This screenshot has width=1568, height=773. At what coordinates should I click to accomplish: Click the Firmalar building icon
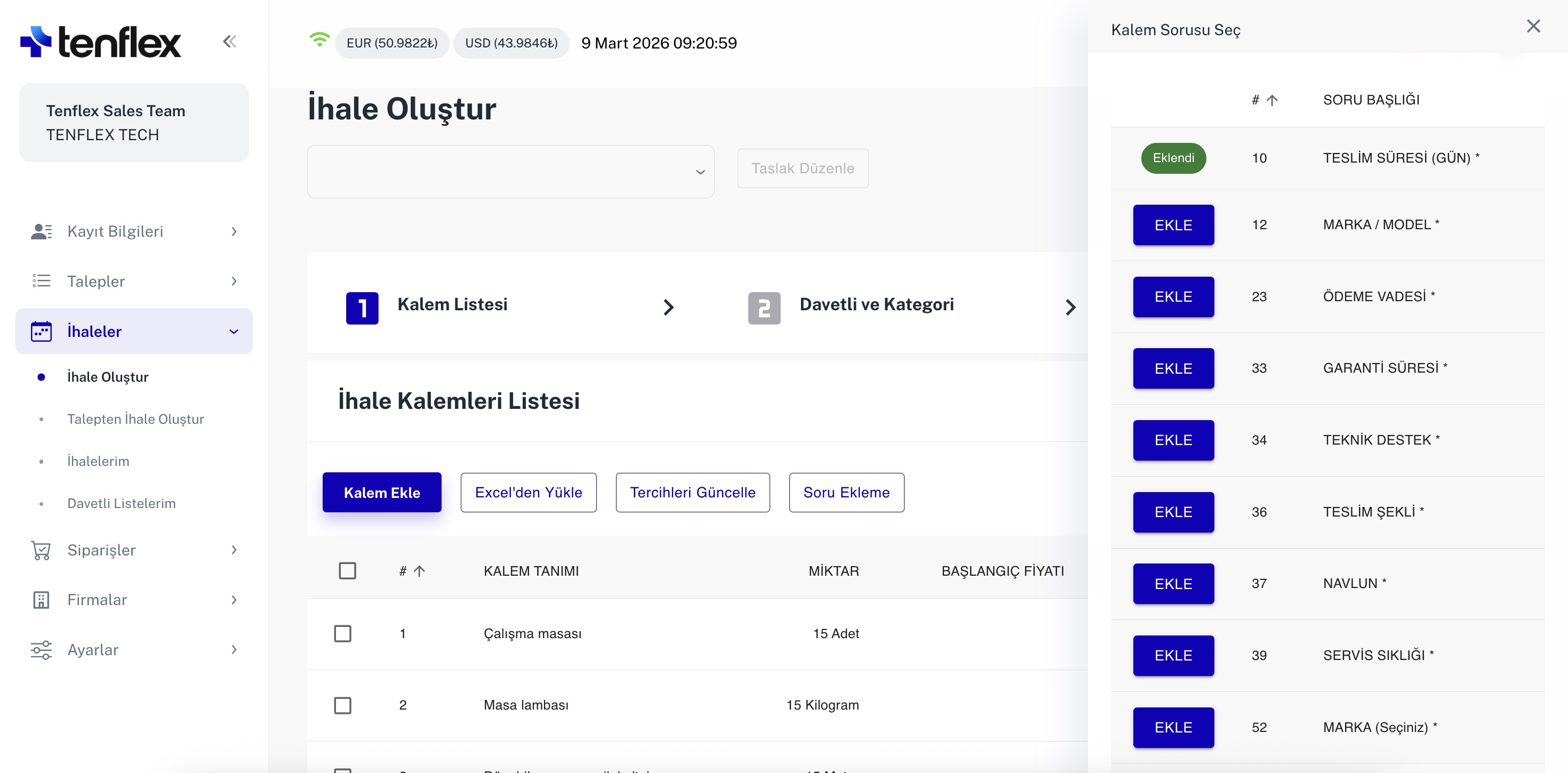(x=42, y=600)
